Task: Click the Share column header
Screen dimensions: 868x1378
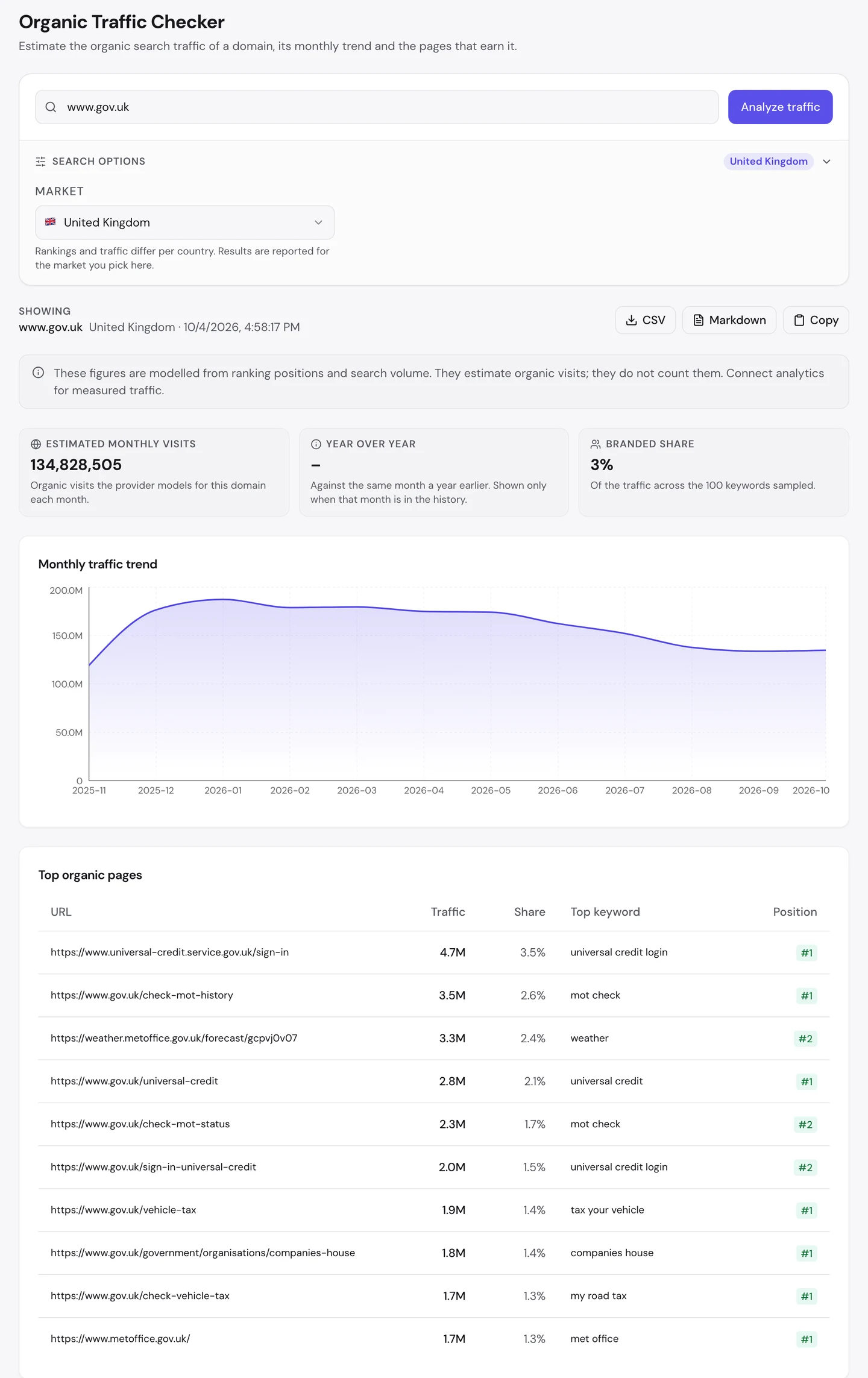Action: [529, 912]
